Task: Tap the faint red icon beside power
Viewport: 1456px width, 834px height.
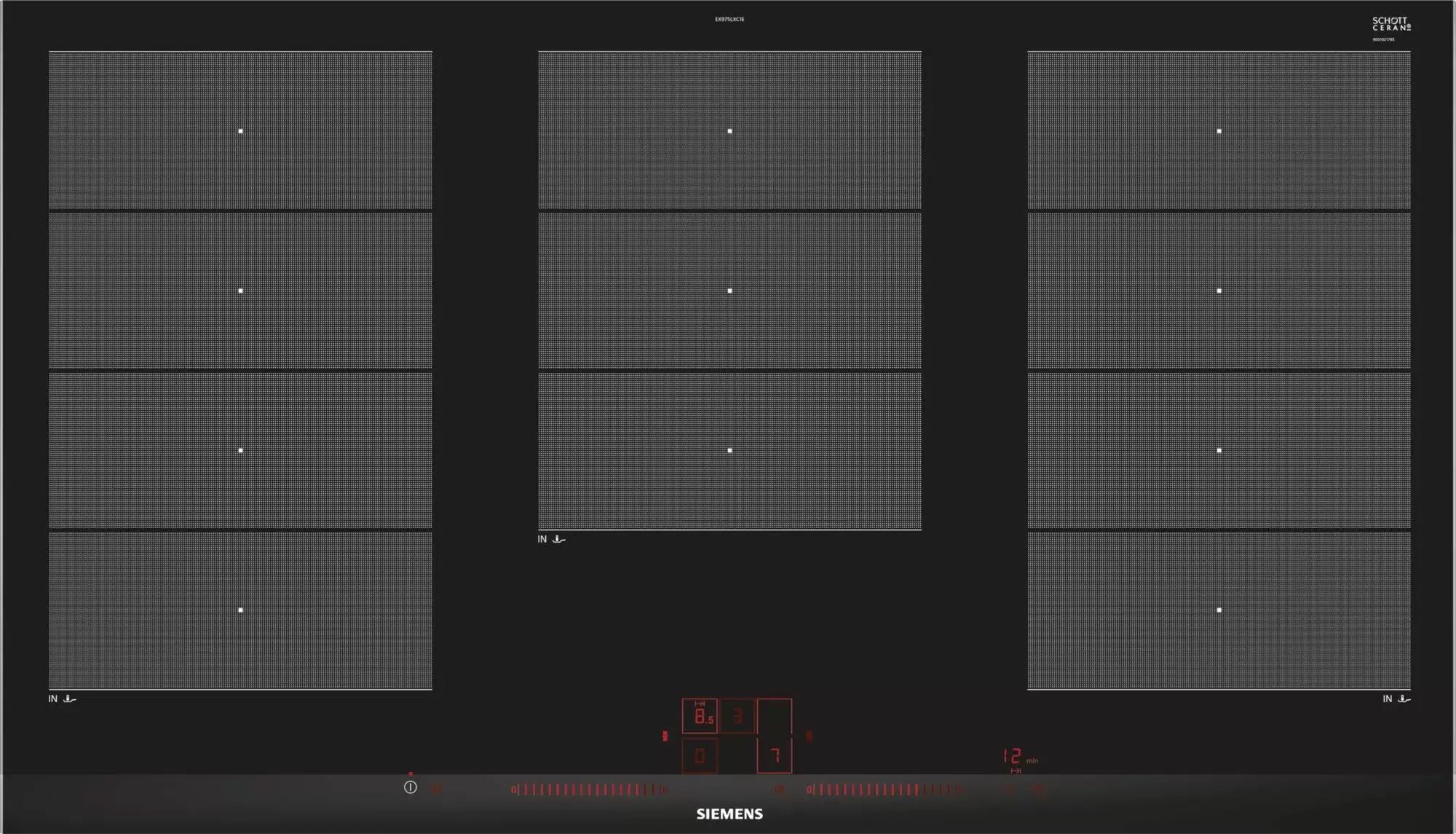Action: coord(437,789)
